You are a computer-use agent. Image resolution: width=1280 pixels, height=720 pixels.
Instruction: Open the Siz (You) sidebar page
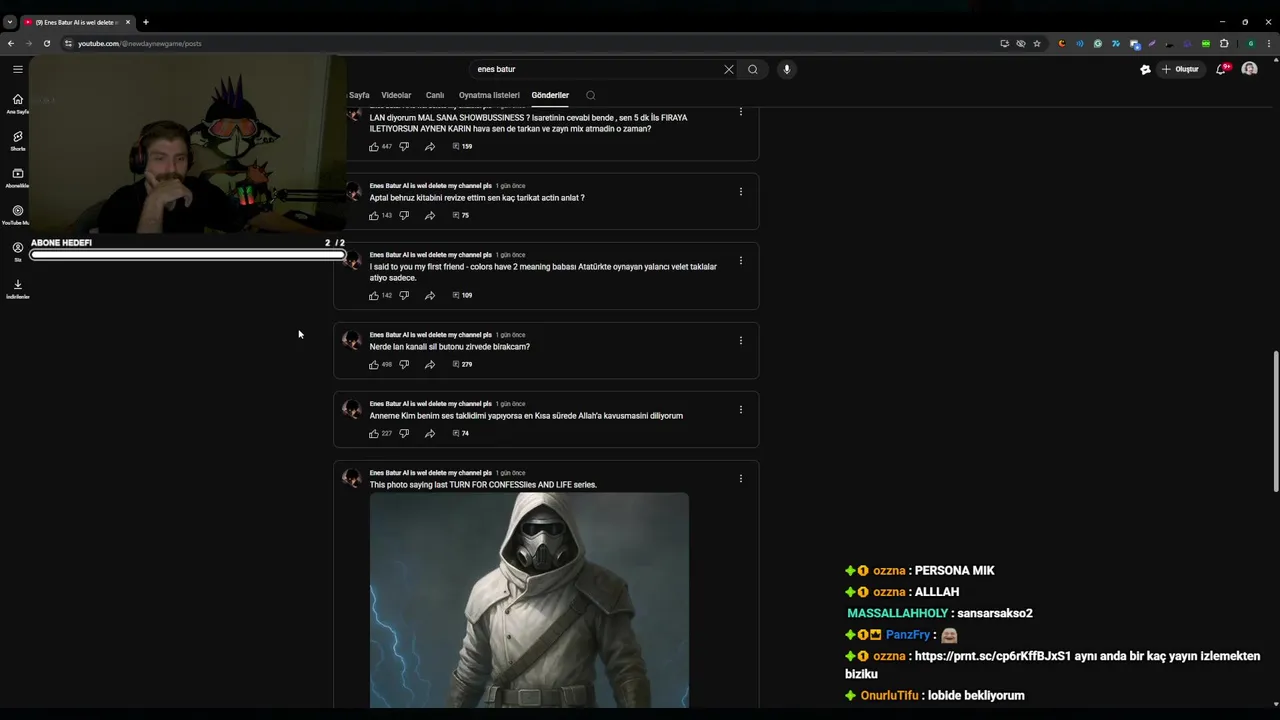pos(17,252)
